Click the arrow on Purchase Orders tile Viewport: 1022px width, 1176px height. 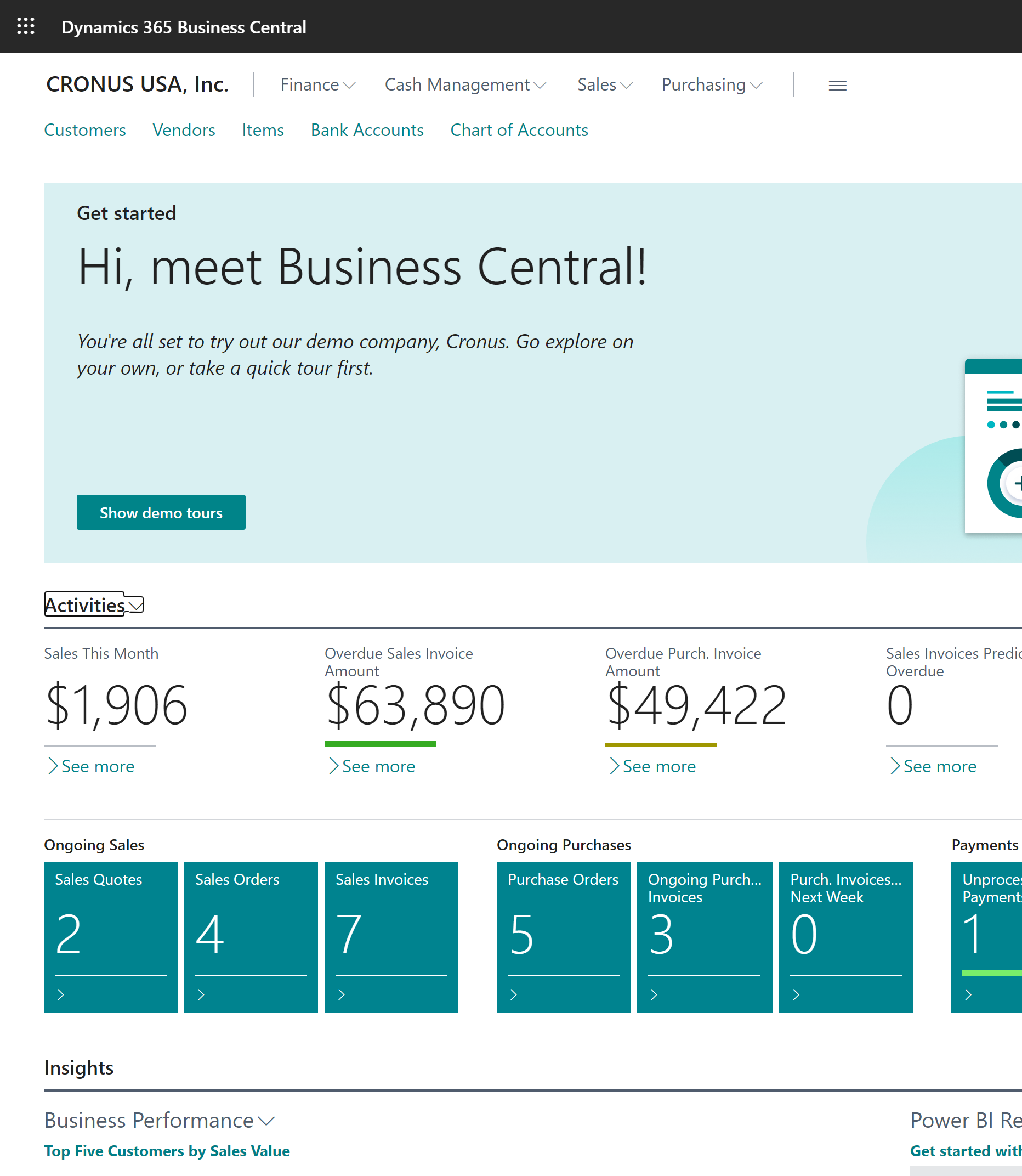[x=513, y=994]
